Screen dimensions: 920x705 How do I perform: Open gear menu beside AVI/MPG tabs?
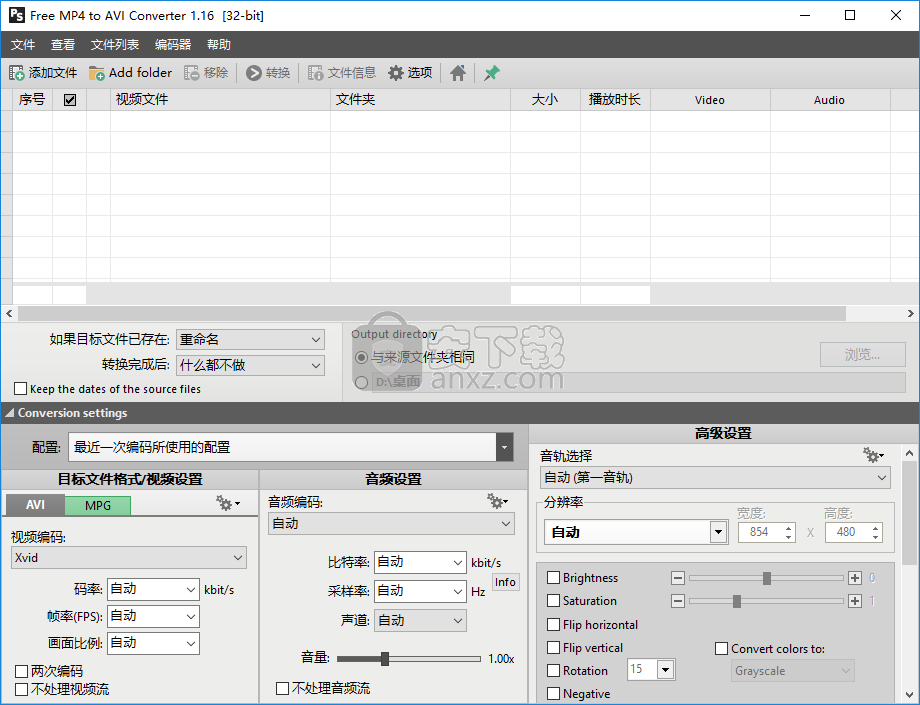pyautogui.click(x=228, y=503)
